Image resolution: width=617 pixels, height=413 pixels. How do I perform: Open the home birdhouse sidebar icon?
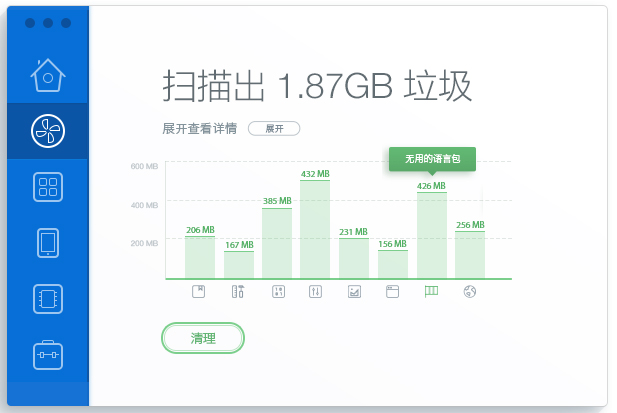click(x=47, y=74)
